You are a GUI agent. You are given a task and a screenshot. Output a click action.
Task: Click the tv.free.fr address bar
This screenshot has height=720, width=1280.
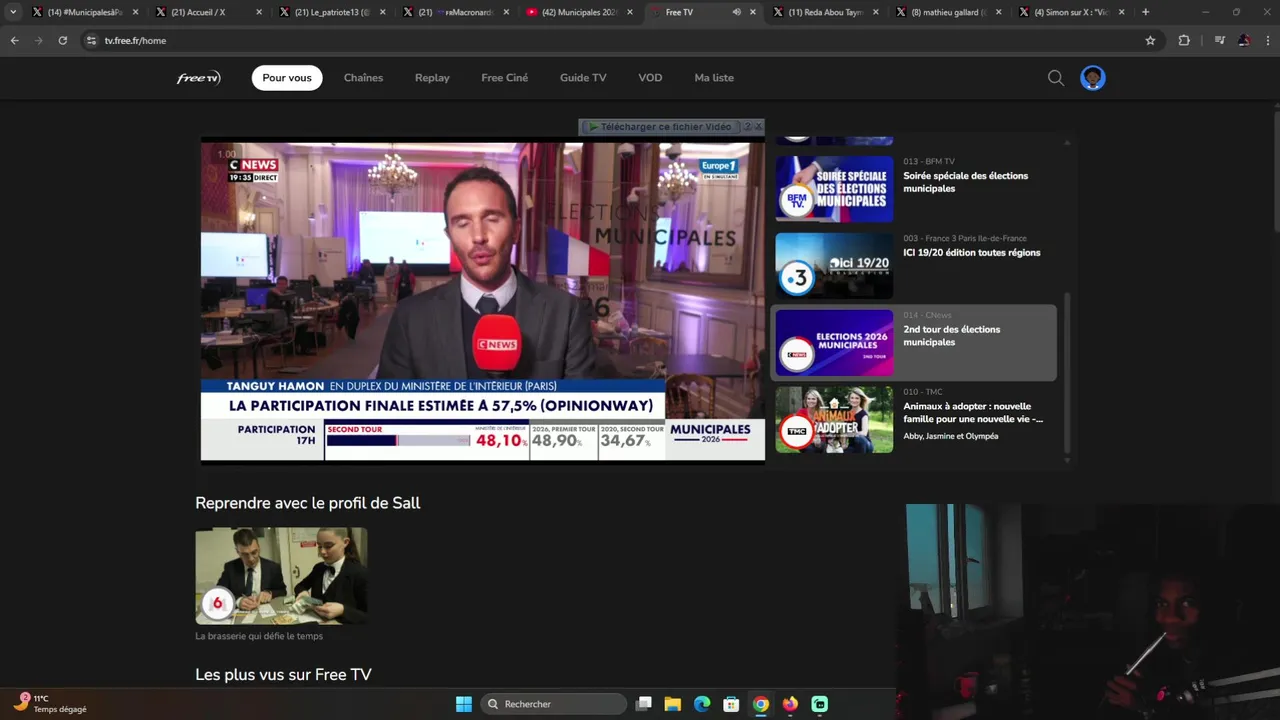tap(620, 40)
